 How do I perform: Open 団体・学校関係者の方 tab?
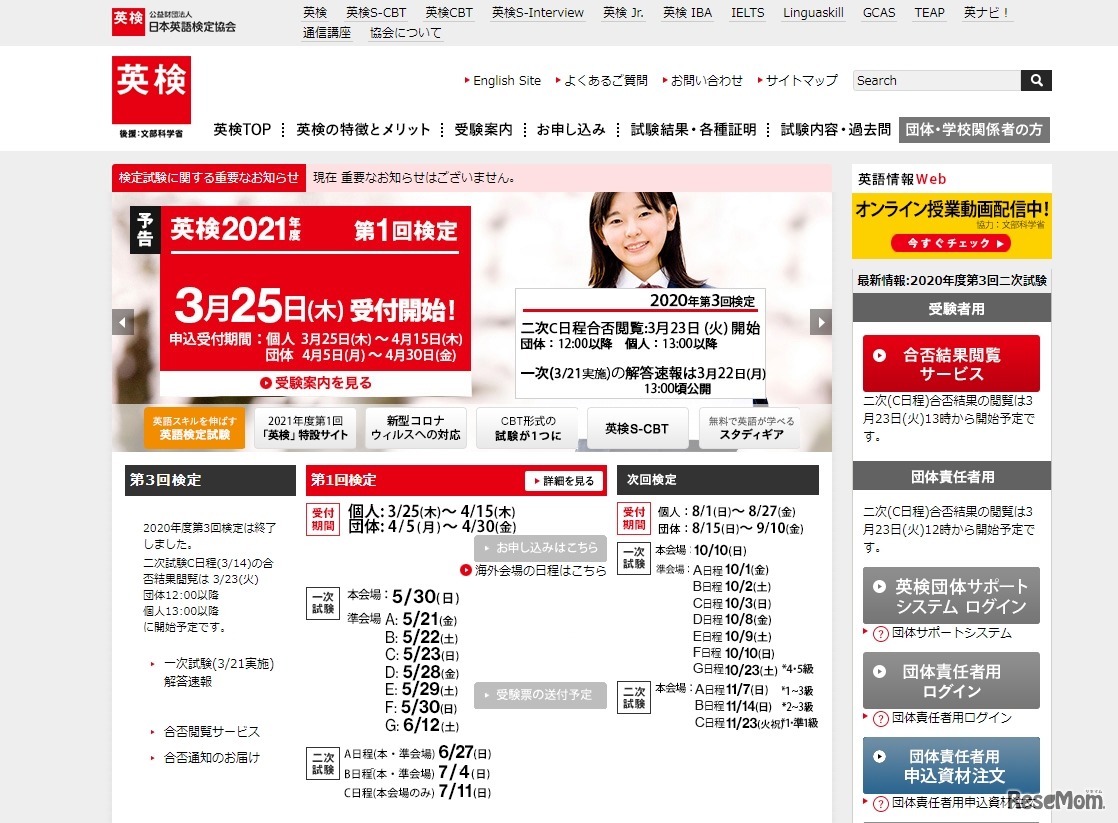(974, 130)
